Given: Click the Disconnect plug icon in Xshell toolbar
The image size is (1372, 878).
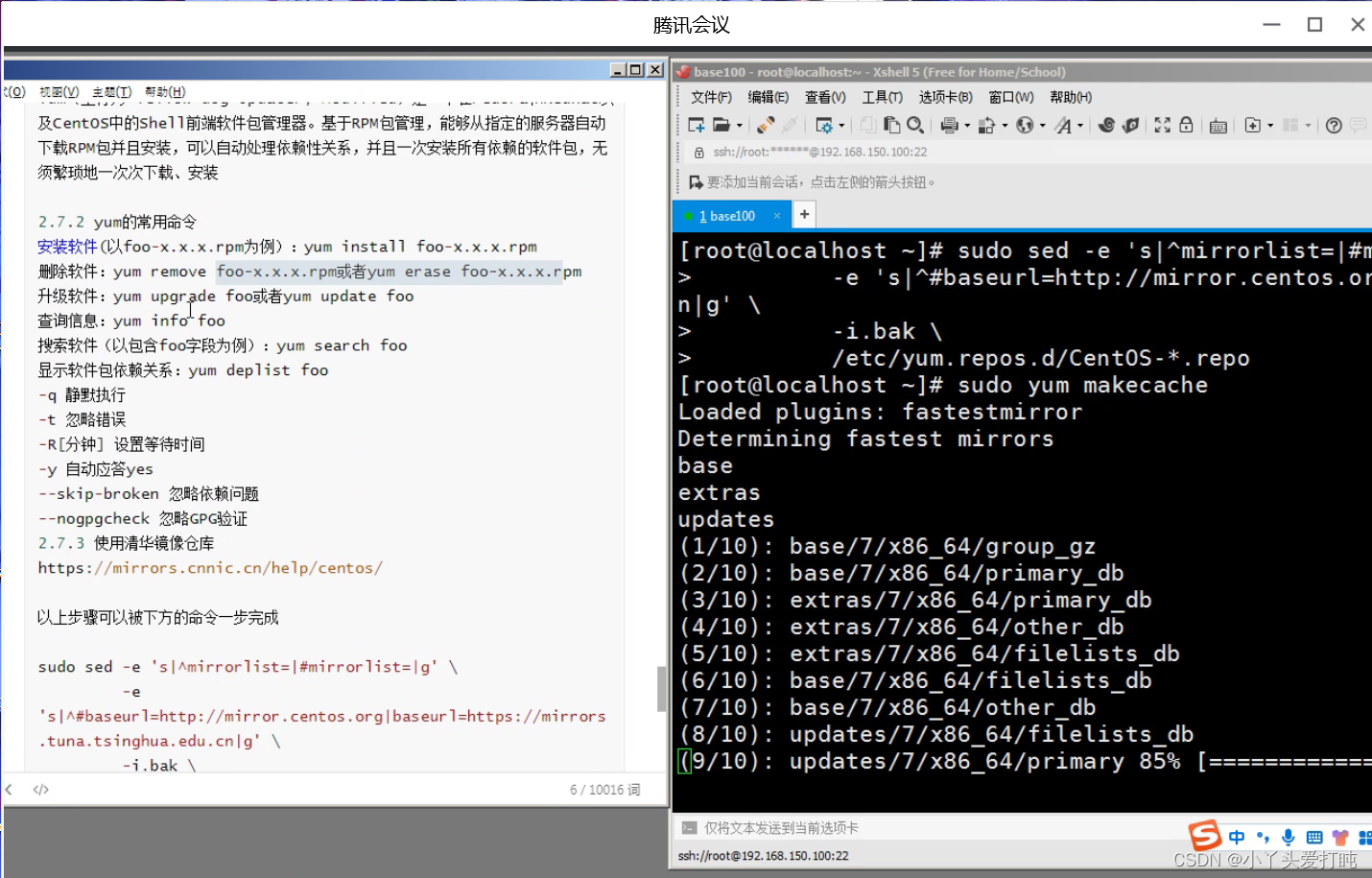Looking at the screenshot, I should click(765, 125).
